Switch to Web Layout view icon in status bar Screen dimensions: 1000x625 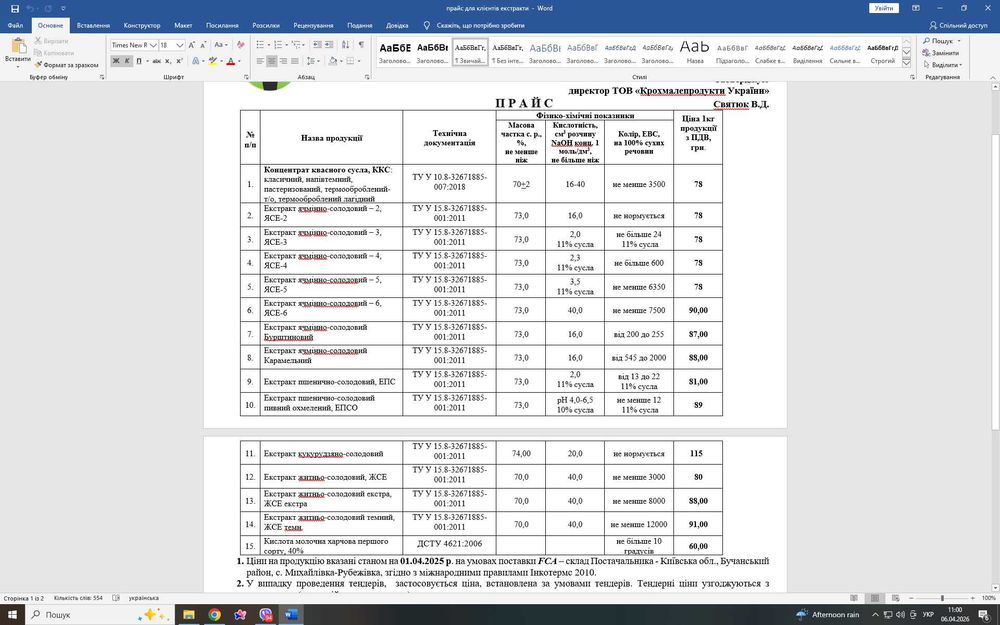[896, 598]
